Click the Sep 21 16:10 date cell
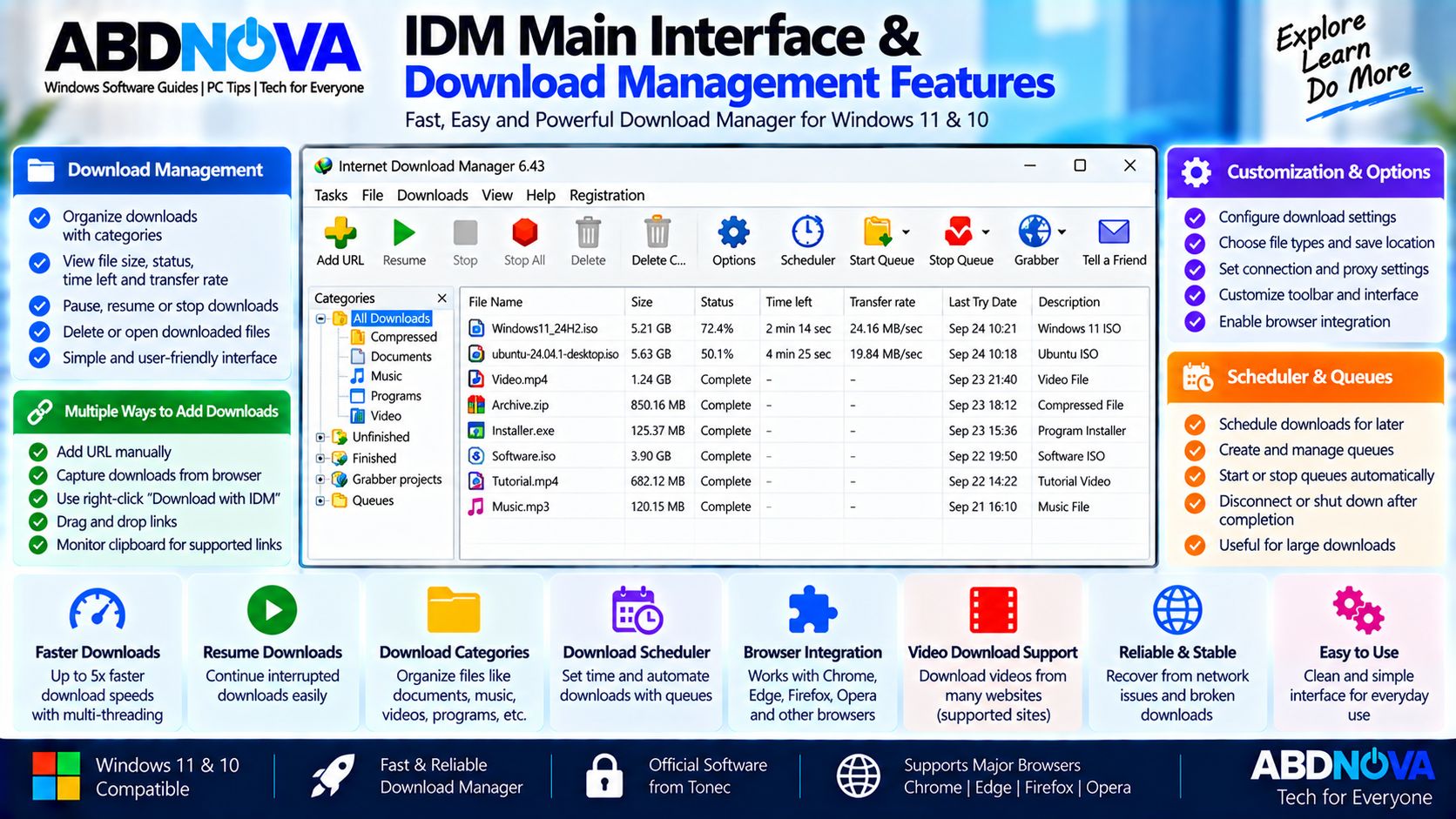The height and width of the screenshot is (819, 1456). coord(982,507)
